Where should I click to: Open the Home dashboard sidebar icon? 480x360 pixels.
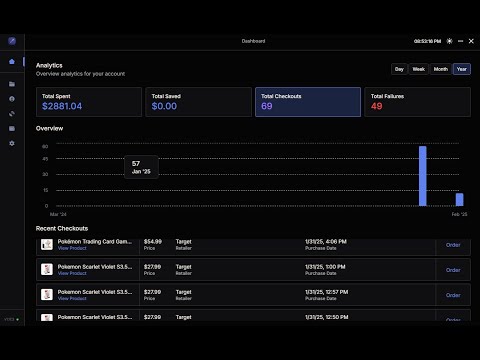coord(12,62)
